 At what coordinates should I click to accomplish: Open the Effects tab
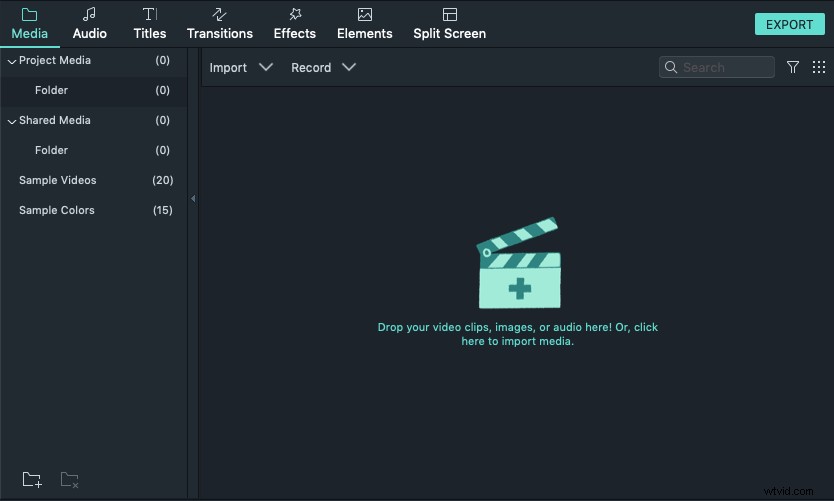click(295, 24)
